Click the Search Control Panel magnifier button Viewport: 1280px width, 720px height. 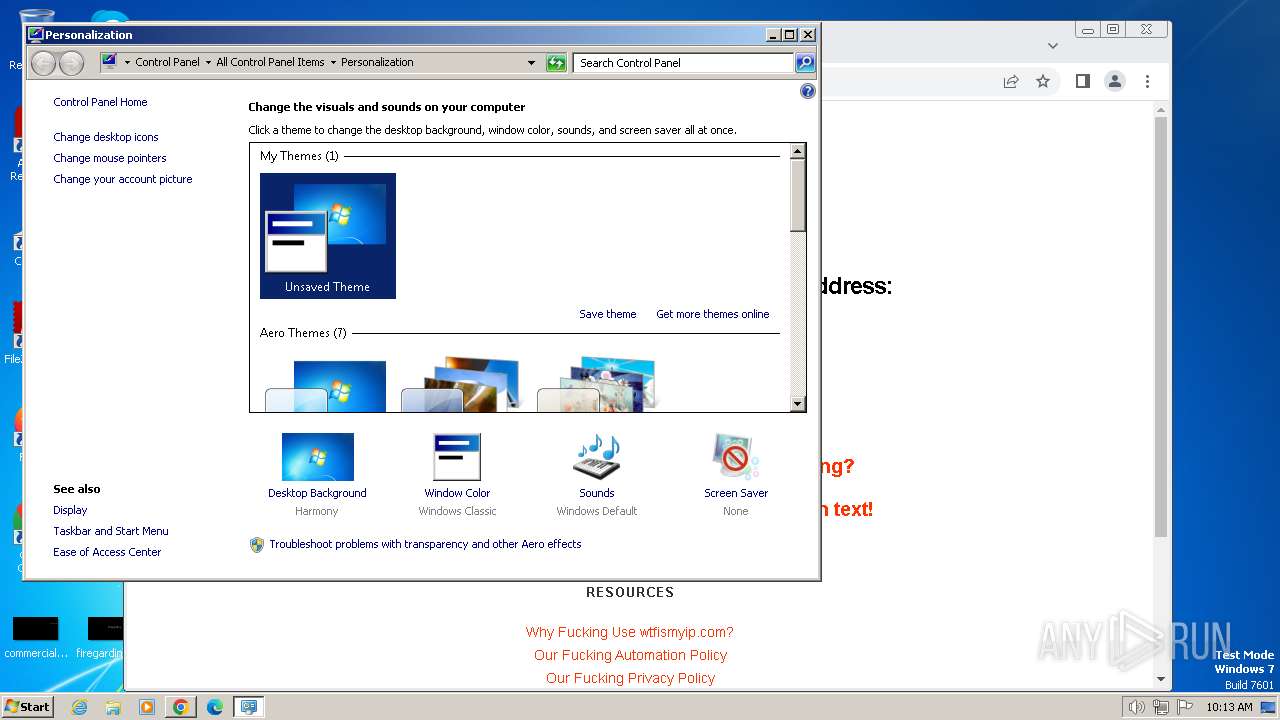pyautogui.click(x=805, y=63)
